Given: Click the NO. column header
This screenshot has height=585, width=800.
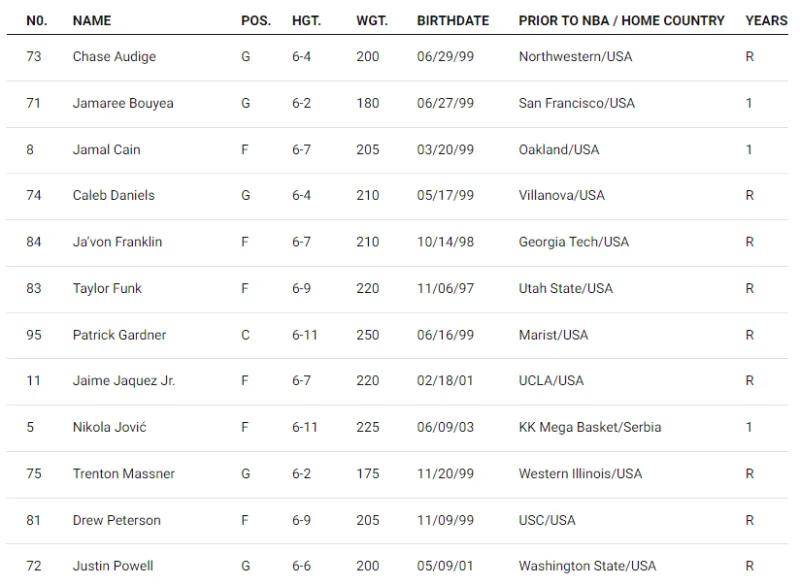Looking at the screenshot, I should pos(37,20).
